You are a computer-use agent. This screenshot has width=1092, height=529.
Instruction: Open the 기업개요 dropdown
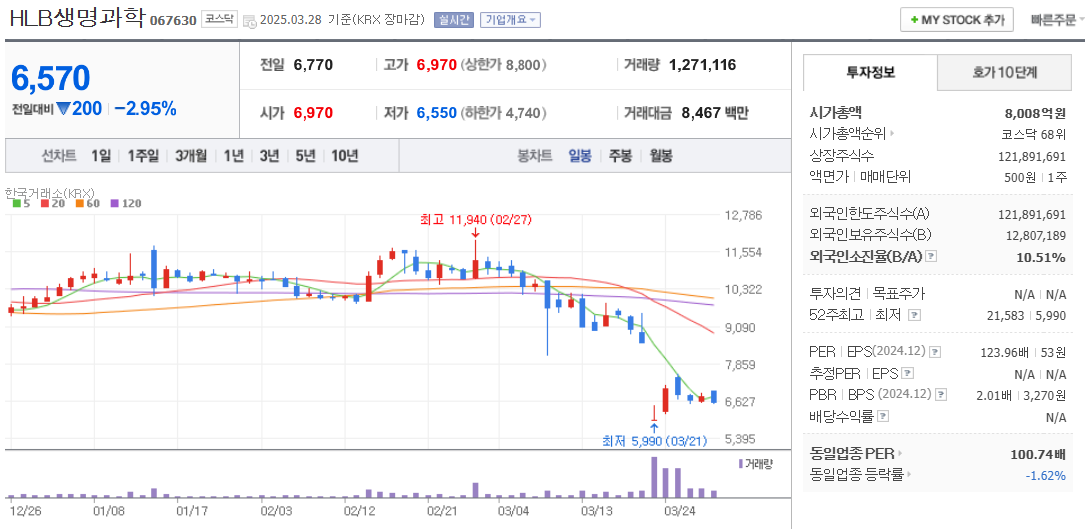(x=510, y=20)
